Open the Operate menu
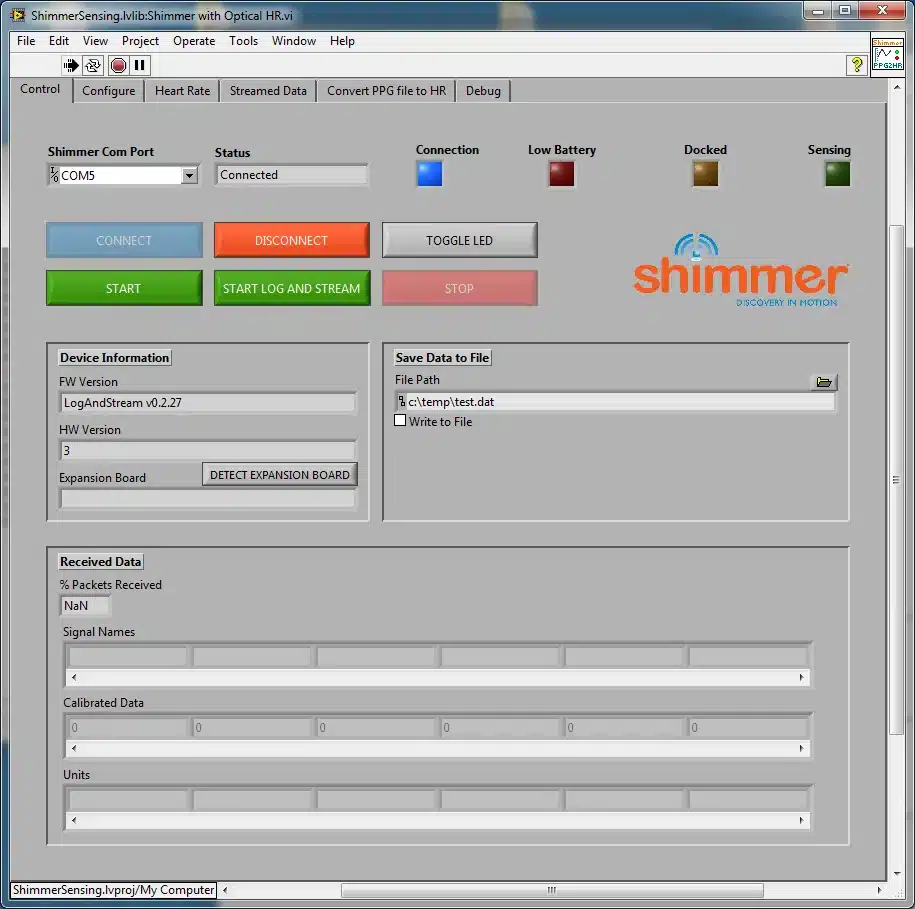The height and width of the screenshot is (909, 915). point(194,41)
